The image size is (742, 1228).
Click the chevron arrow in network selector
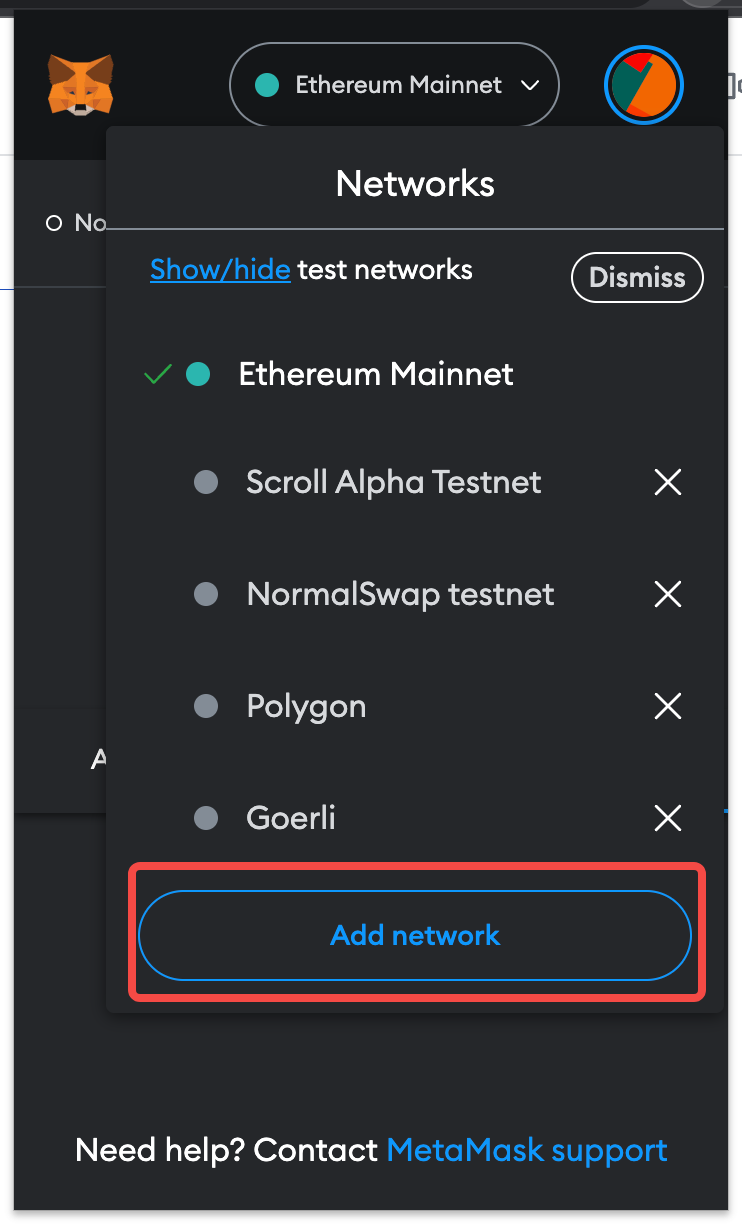tap(530, 86)
